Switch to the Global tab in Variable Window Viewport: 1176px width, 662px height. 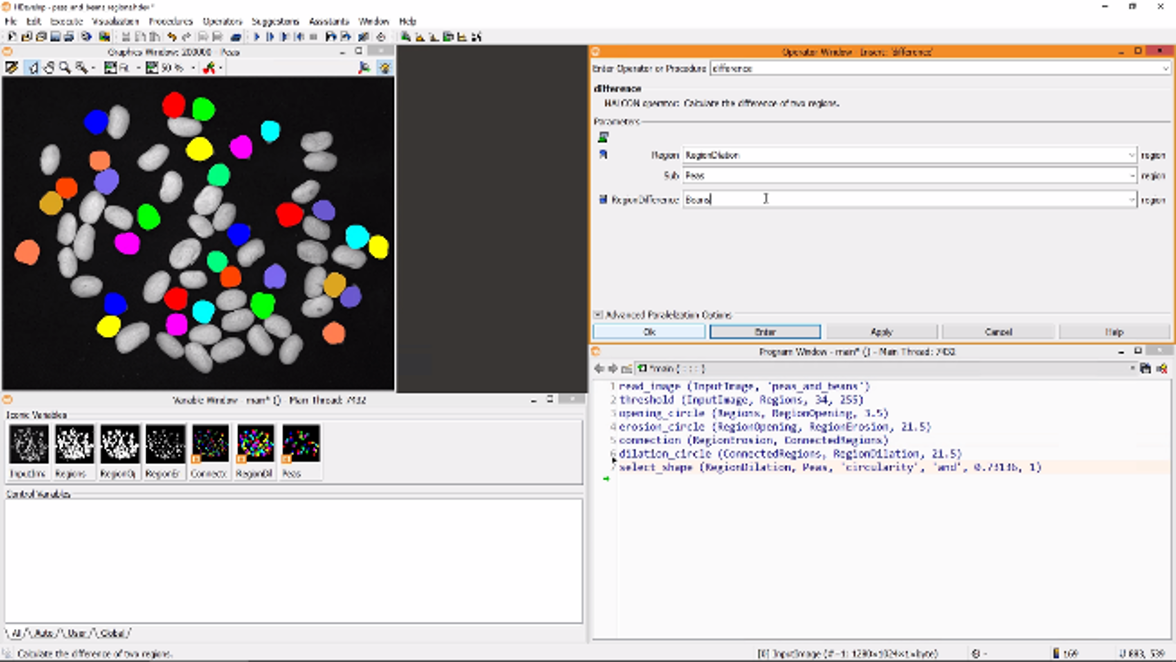[113, 633]
